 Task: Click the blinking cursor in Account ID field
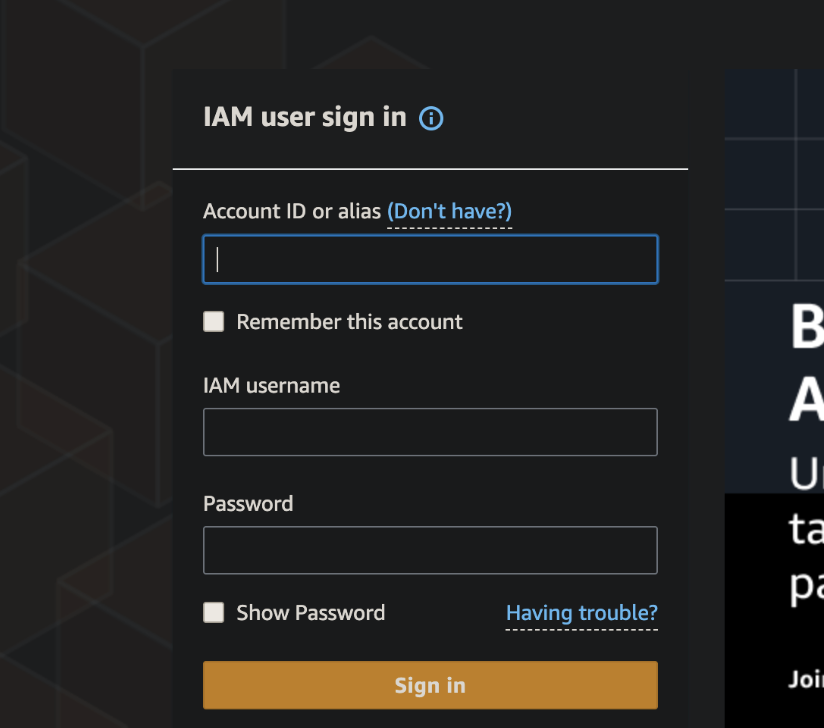[217, 258]
